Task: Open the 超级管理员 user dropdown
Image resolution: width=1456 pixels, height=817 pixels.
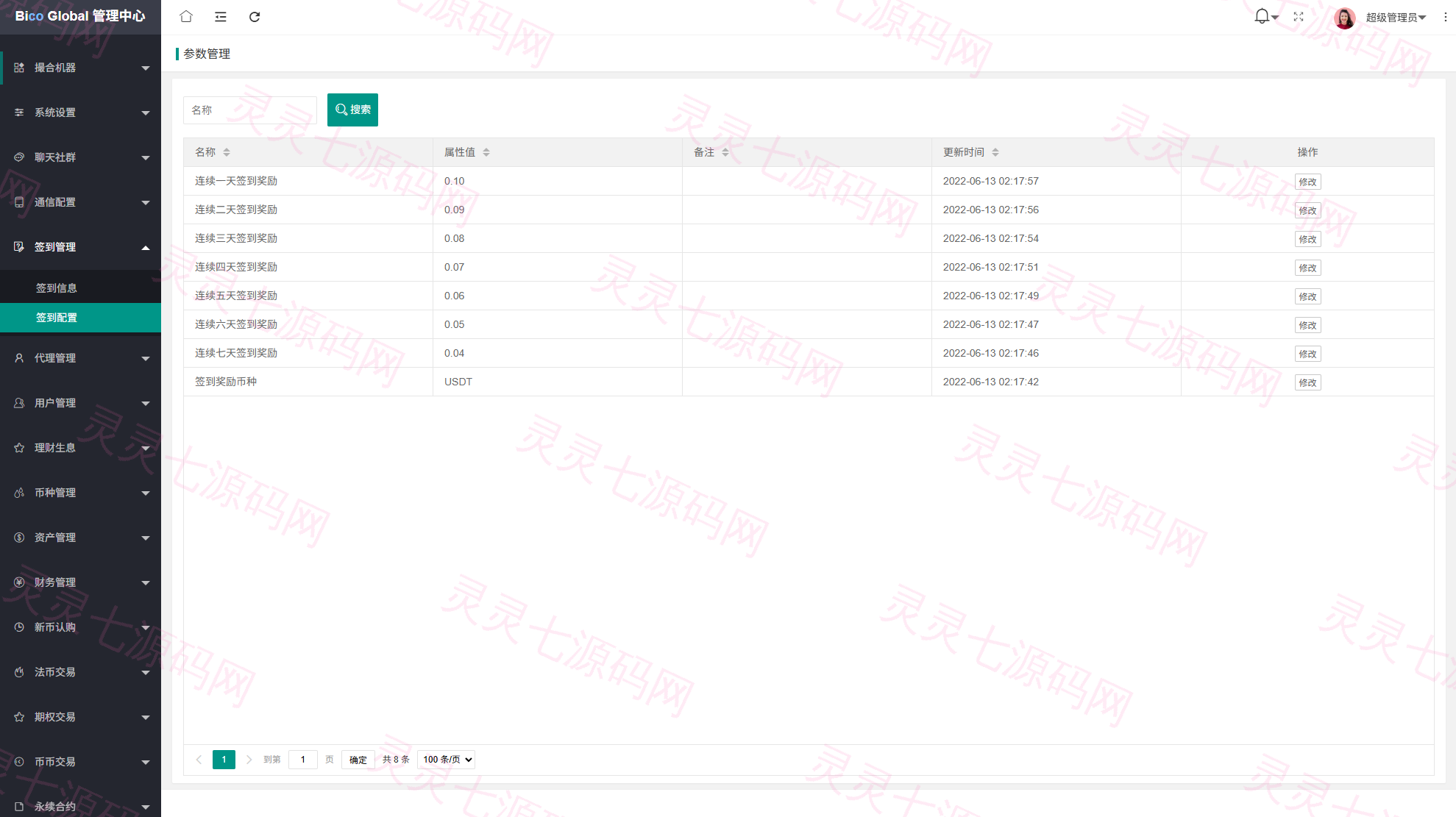Action: [x=1395, y=18]
